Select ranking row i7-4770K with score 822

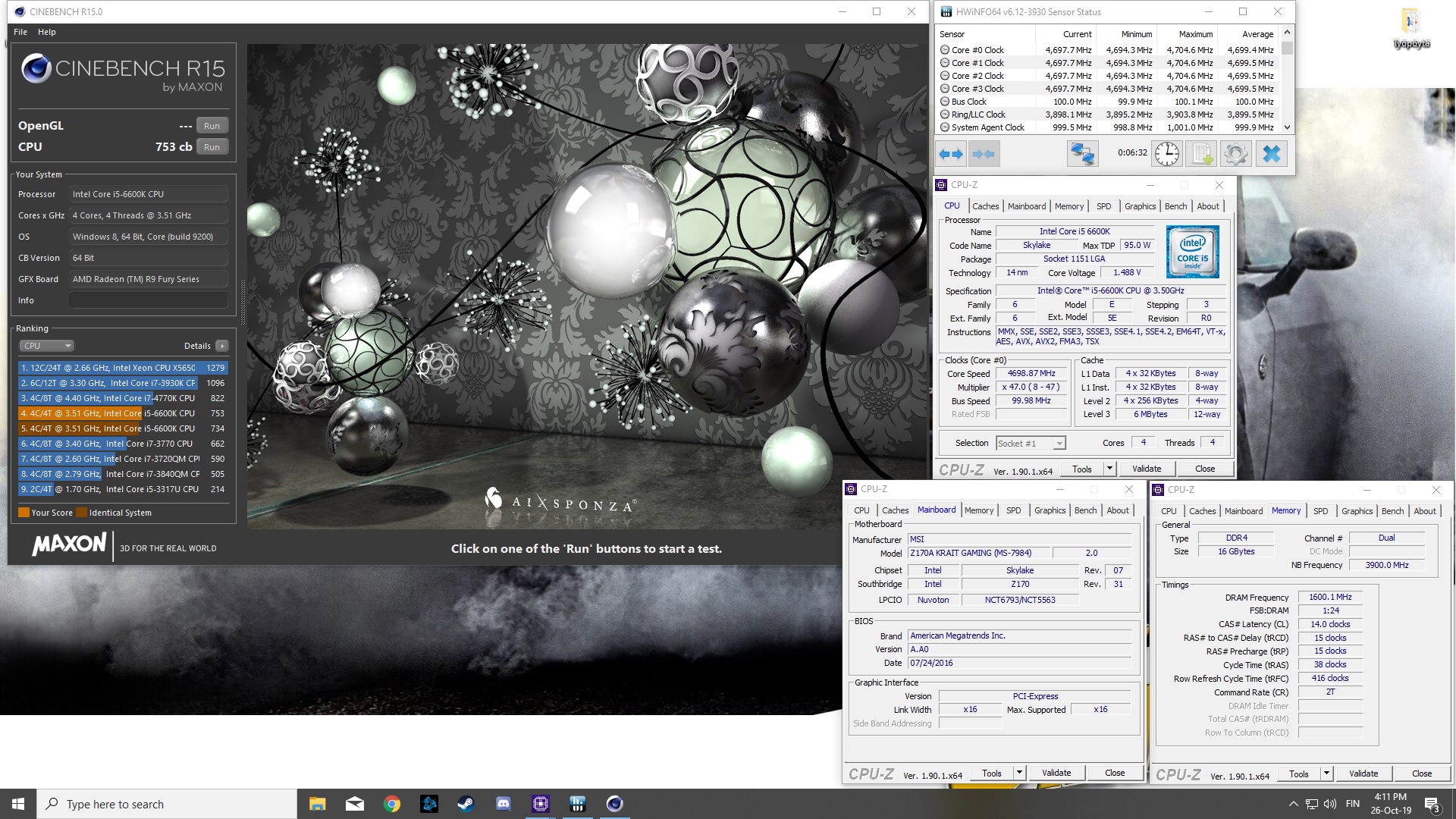point(123,398)
